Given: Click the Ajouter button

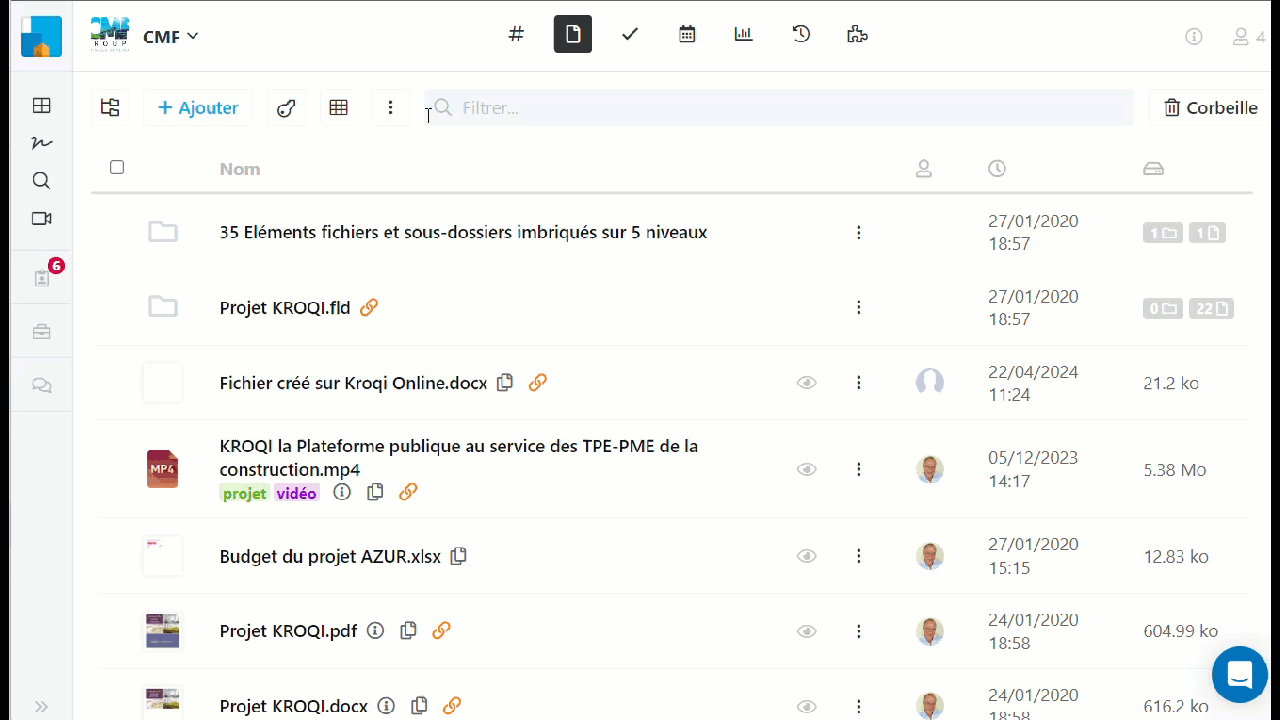Looking at the screenshot, I should click(x=198, y=108).
